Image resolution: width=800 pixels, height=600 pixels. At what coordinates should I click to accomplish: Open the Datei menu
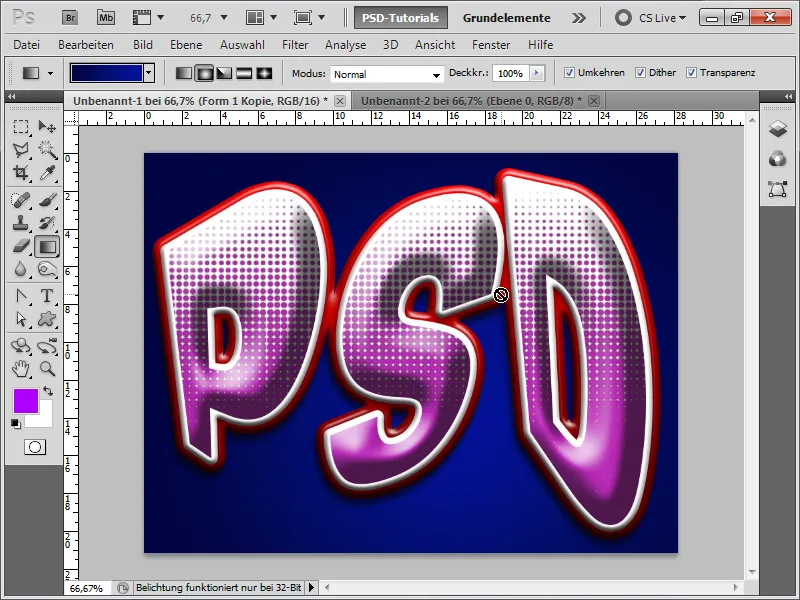coord(27,45)
